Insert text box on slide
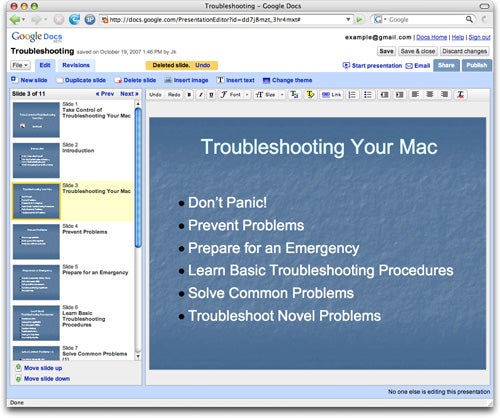This screenshot has height=418, width=500. click(235, 80)
